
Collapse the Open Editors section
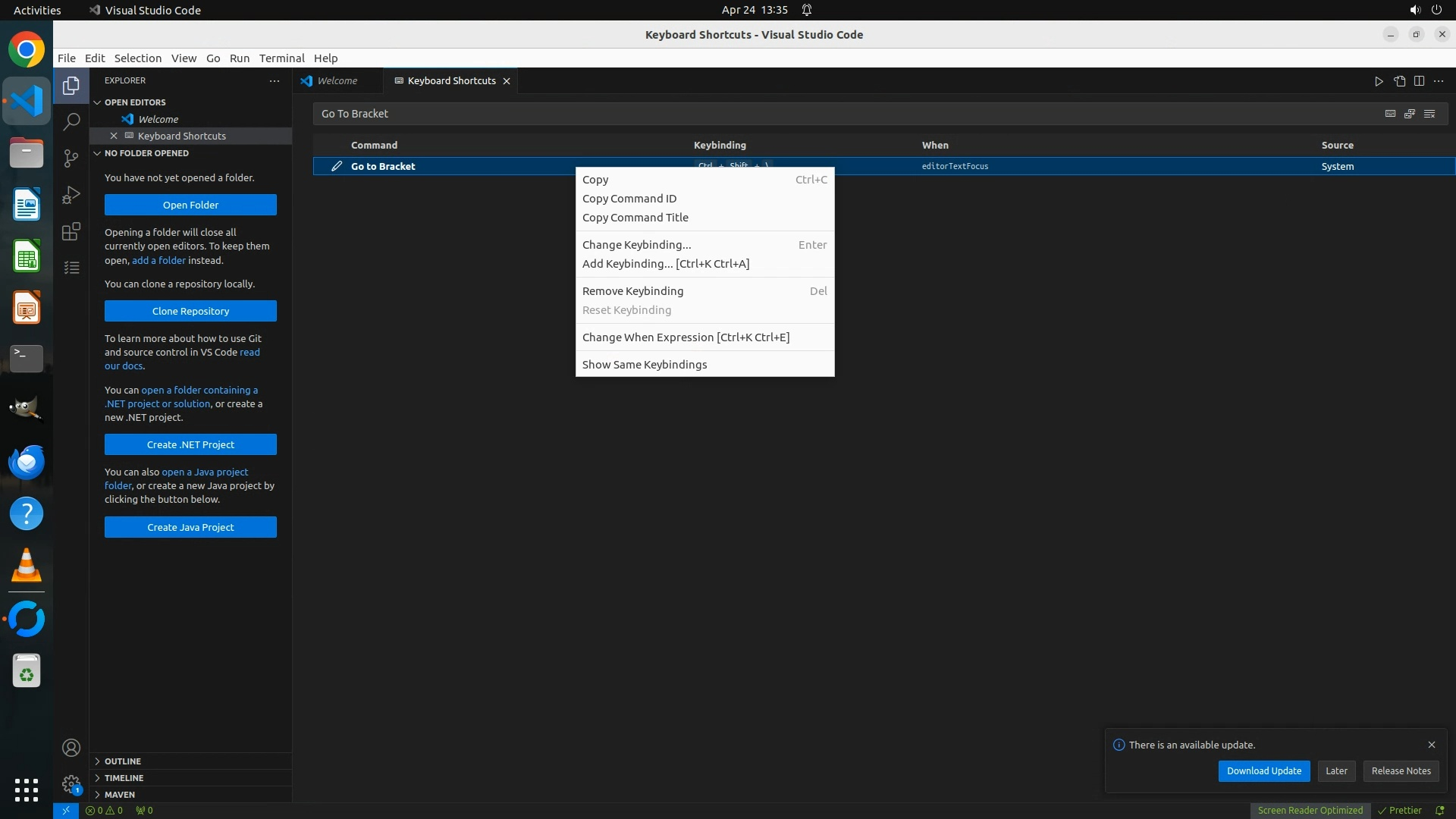135,102
